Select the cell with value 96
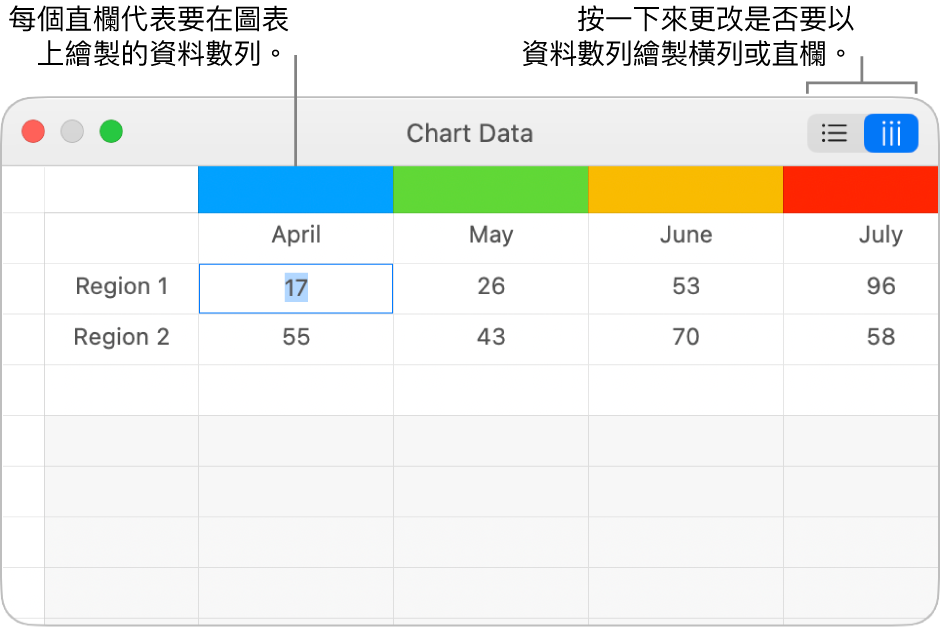This screenshot has height=630, width=943. [x=880, y=287]
